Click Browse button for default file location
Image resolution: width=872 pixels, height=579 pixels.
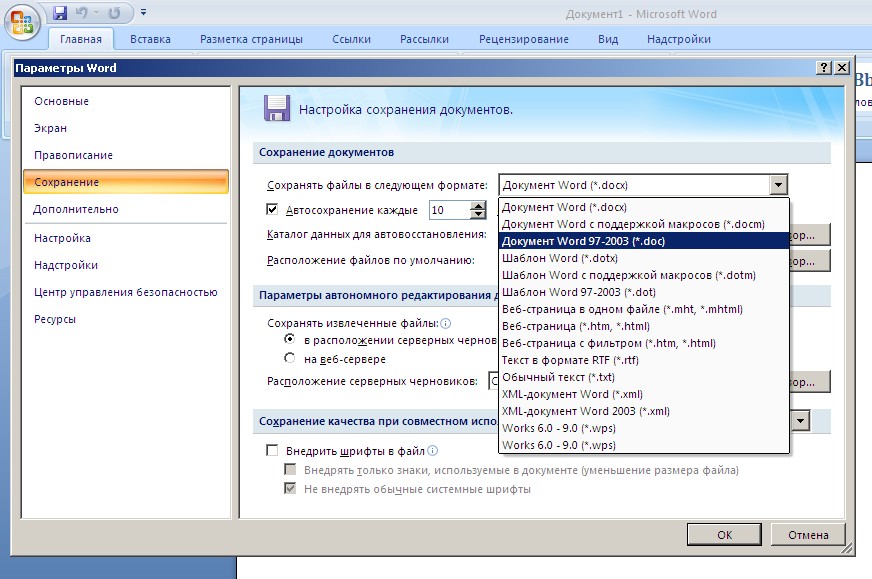point(810,260)
